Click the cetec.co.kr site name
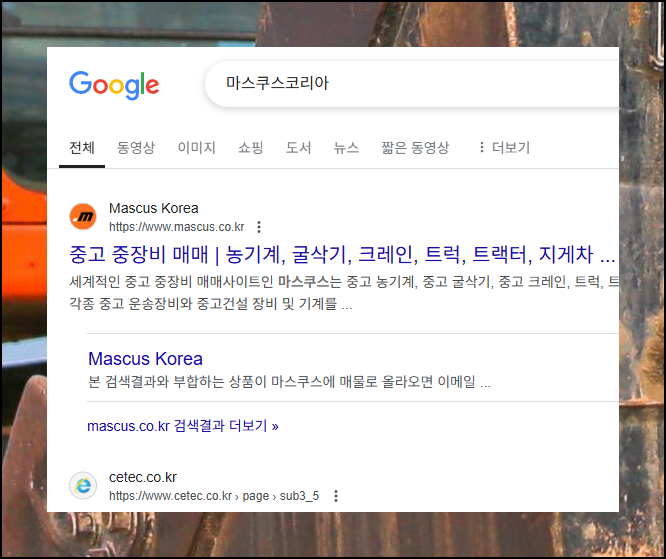 143,477
